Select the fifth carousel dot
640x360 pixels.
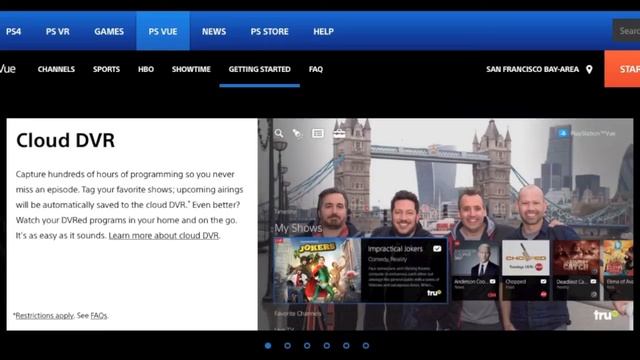click(346, 346)
